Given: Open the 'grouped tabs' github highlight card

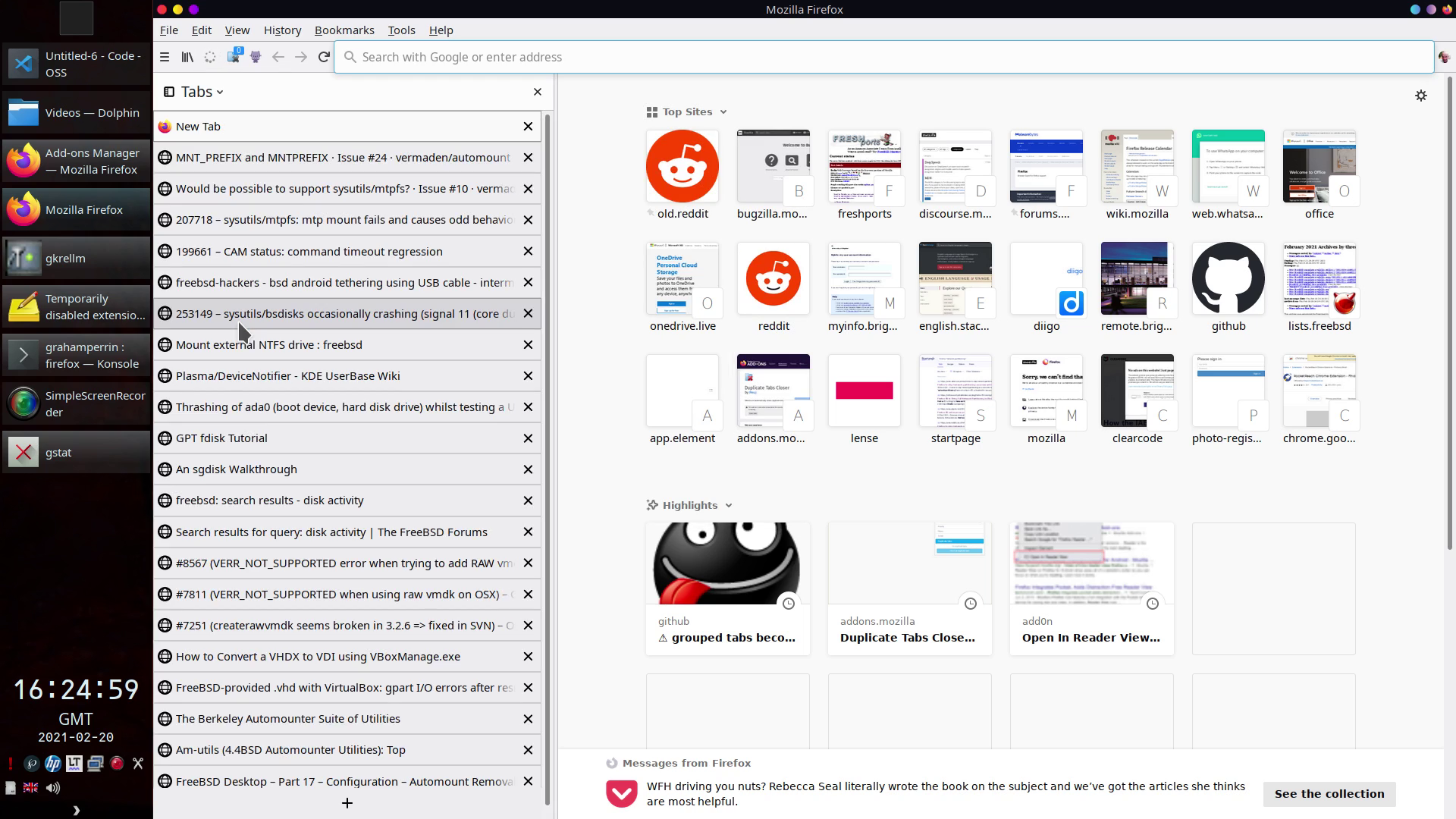Looking at the screenshot, I should click(x=728, y=588).
